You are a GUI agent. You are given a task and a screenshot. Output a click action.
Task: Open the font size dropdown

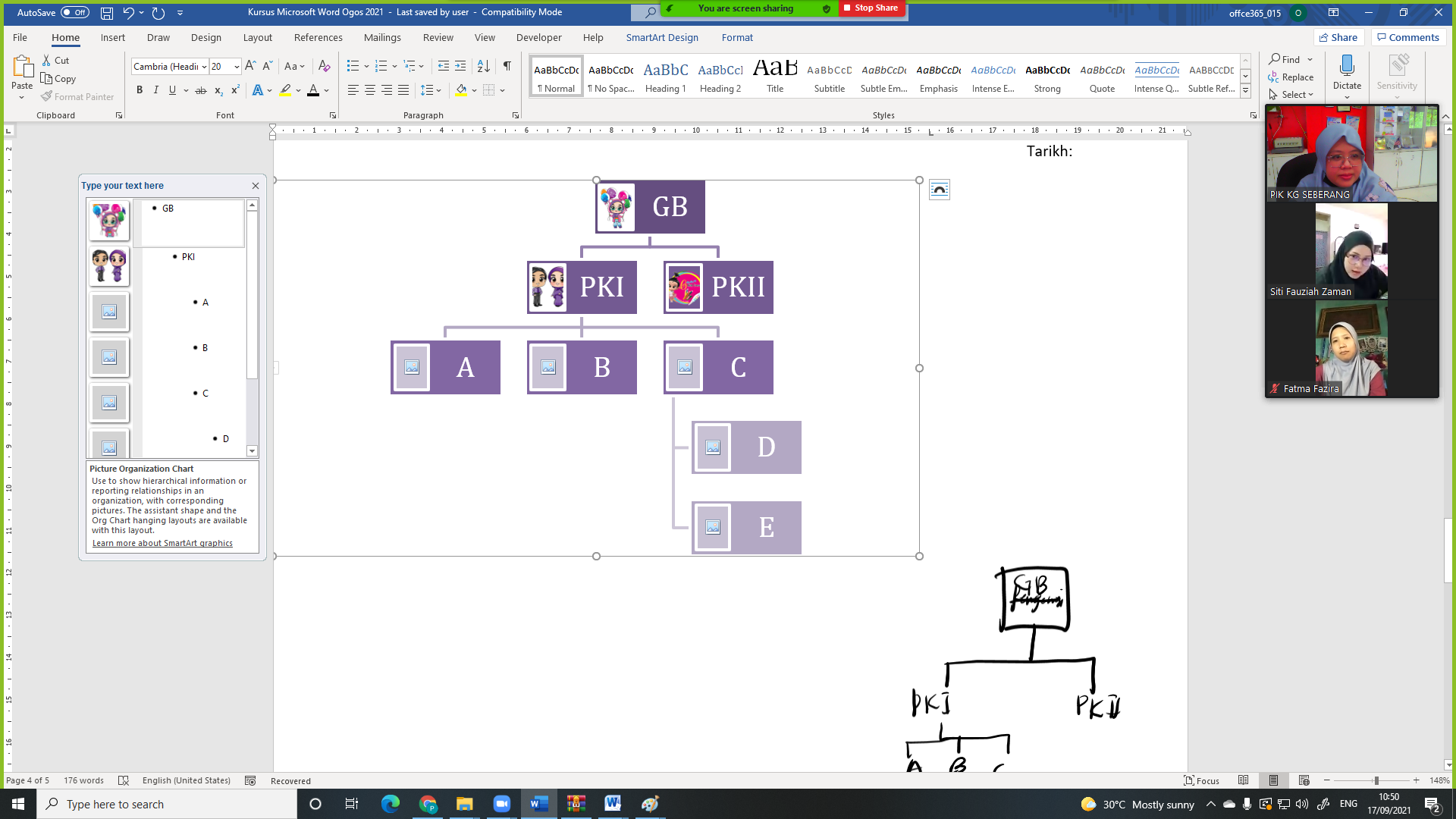click(x=237, y=67)
